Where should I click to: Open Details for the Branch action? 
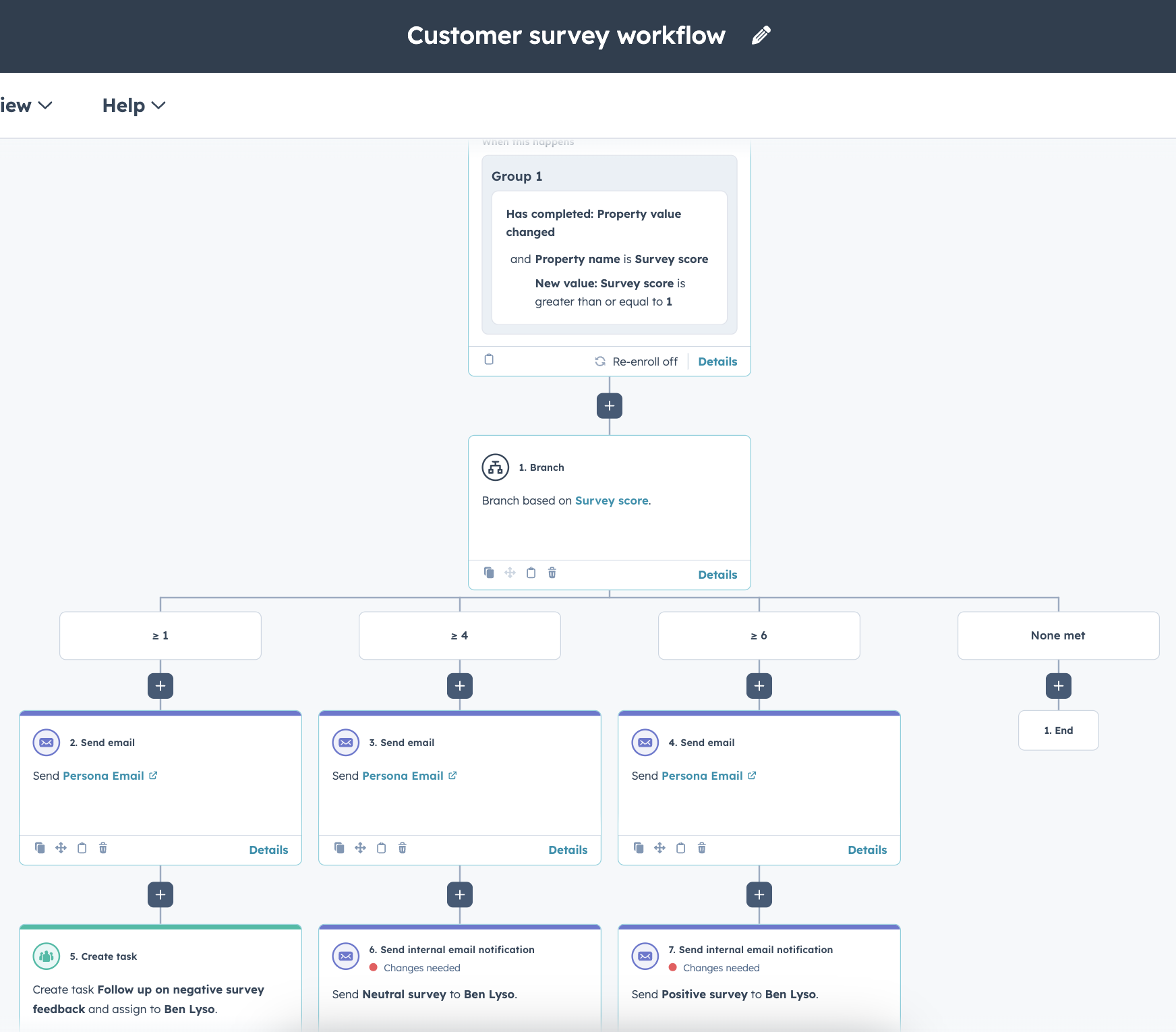(717, 574)
